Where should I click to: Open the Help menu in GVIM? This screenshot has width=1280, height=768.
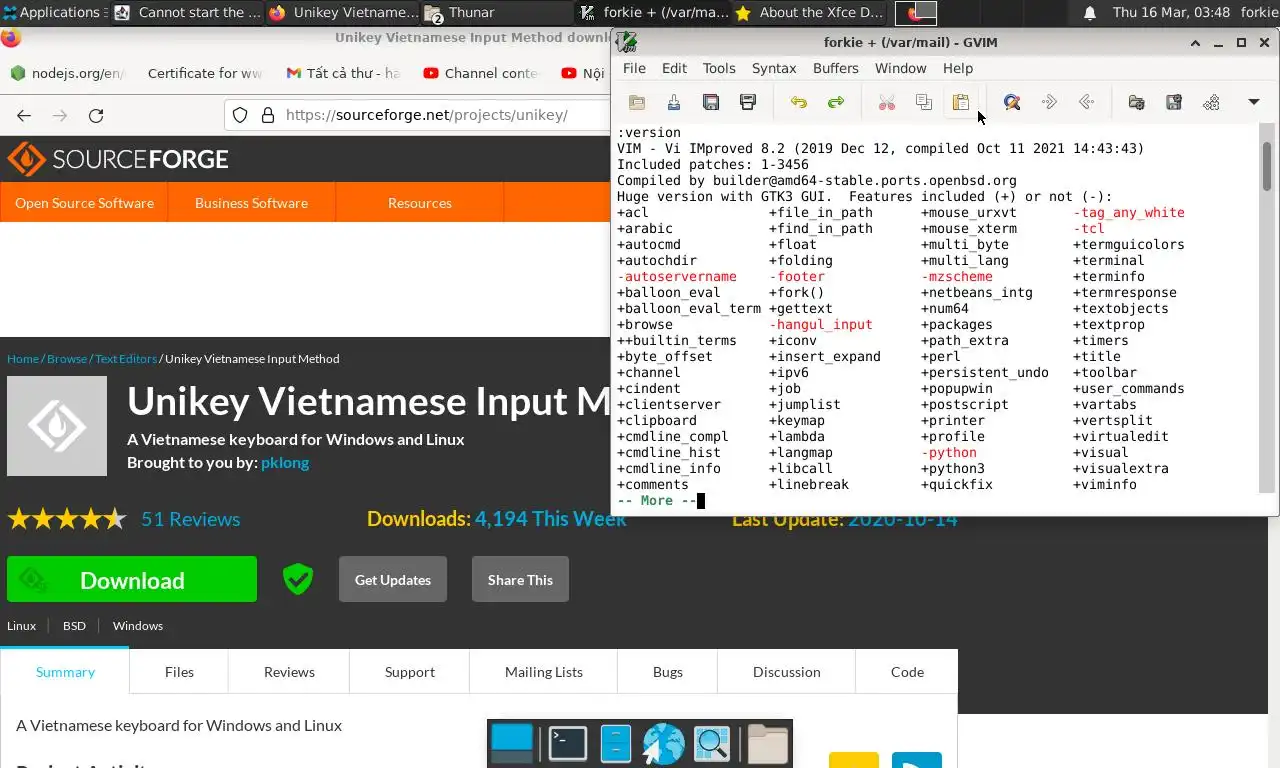[x=957, y=68]
